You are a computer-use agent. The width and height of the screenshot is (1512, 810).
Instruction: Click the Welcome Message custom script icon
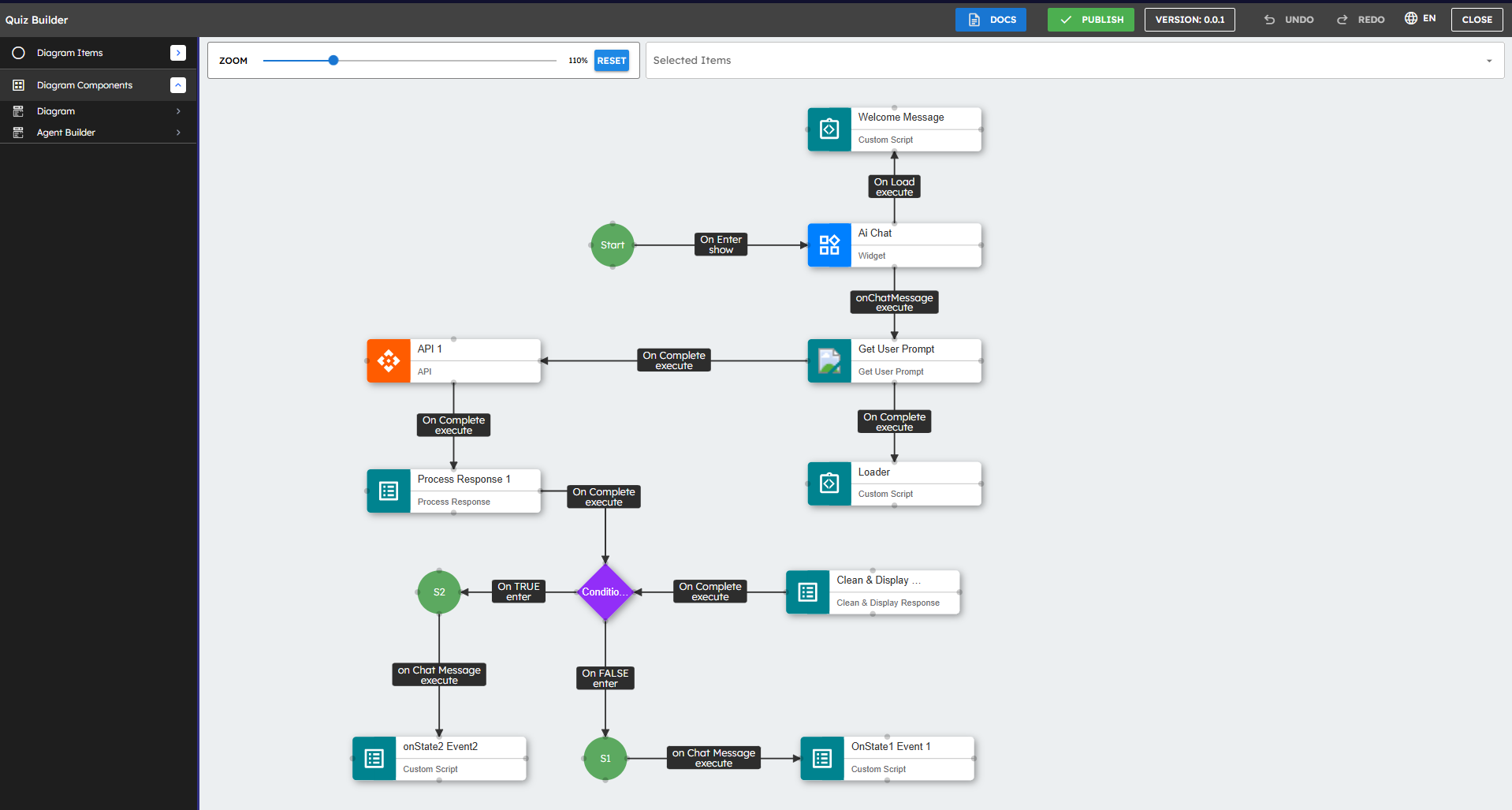(x=829, y=129)
